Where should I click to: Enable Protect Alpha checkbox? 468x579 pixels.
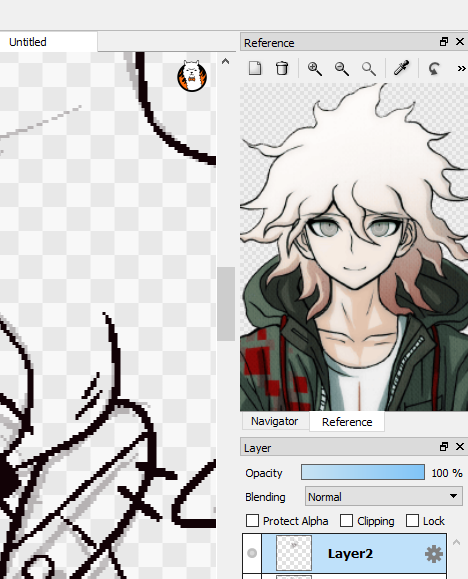[252, 521]
